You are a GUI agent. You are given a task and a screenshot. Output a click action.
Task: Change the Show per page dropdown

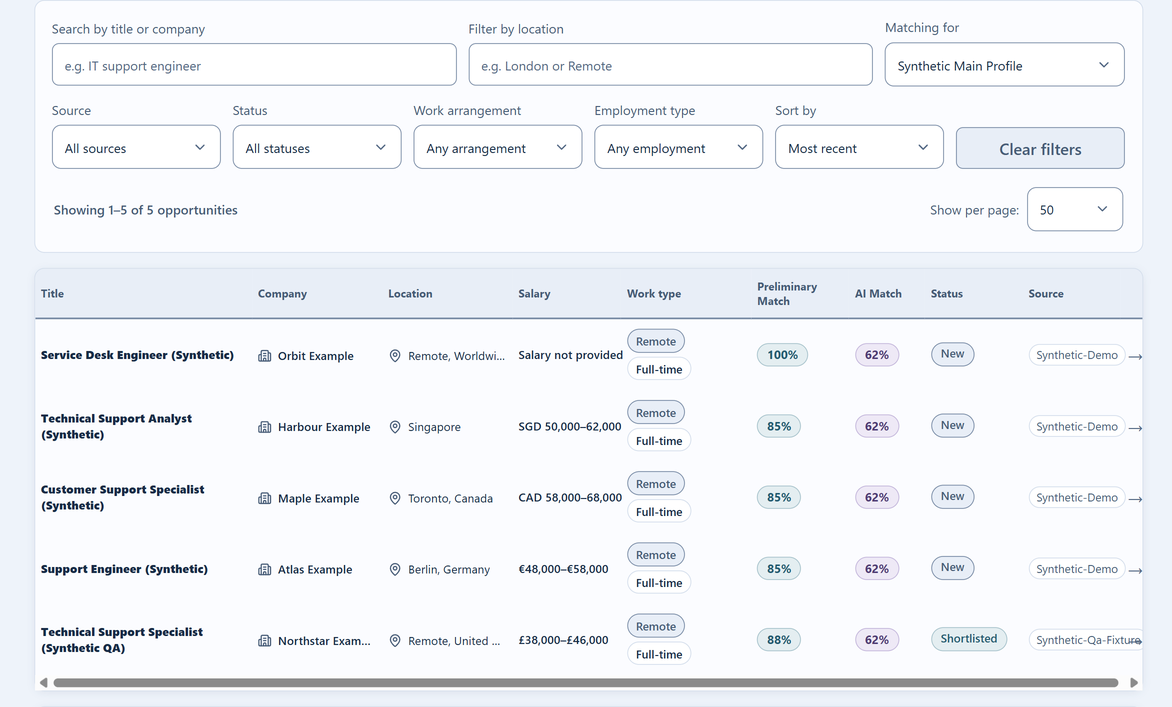(1075, 209)
